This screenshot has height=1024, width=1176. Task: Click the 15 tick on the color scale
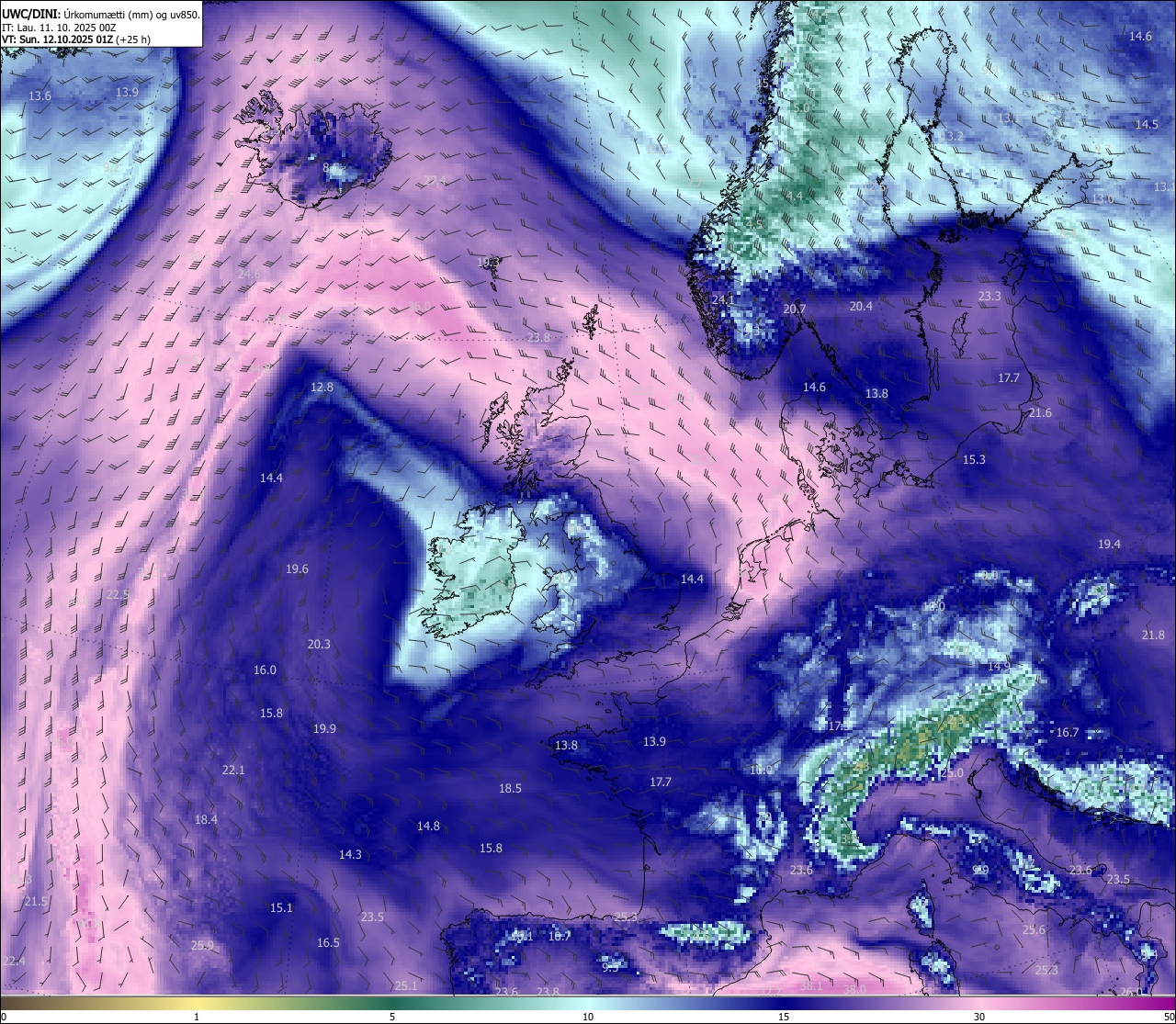click(784, 1017)
